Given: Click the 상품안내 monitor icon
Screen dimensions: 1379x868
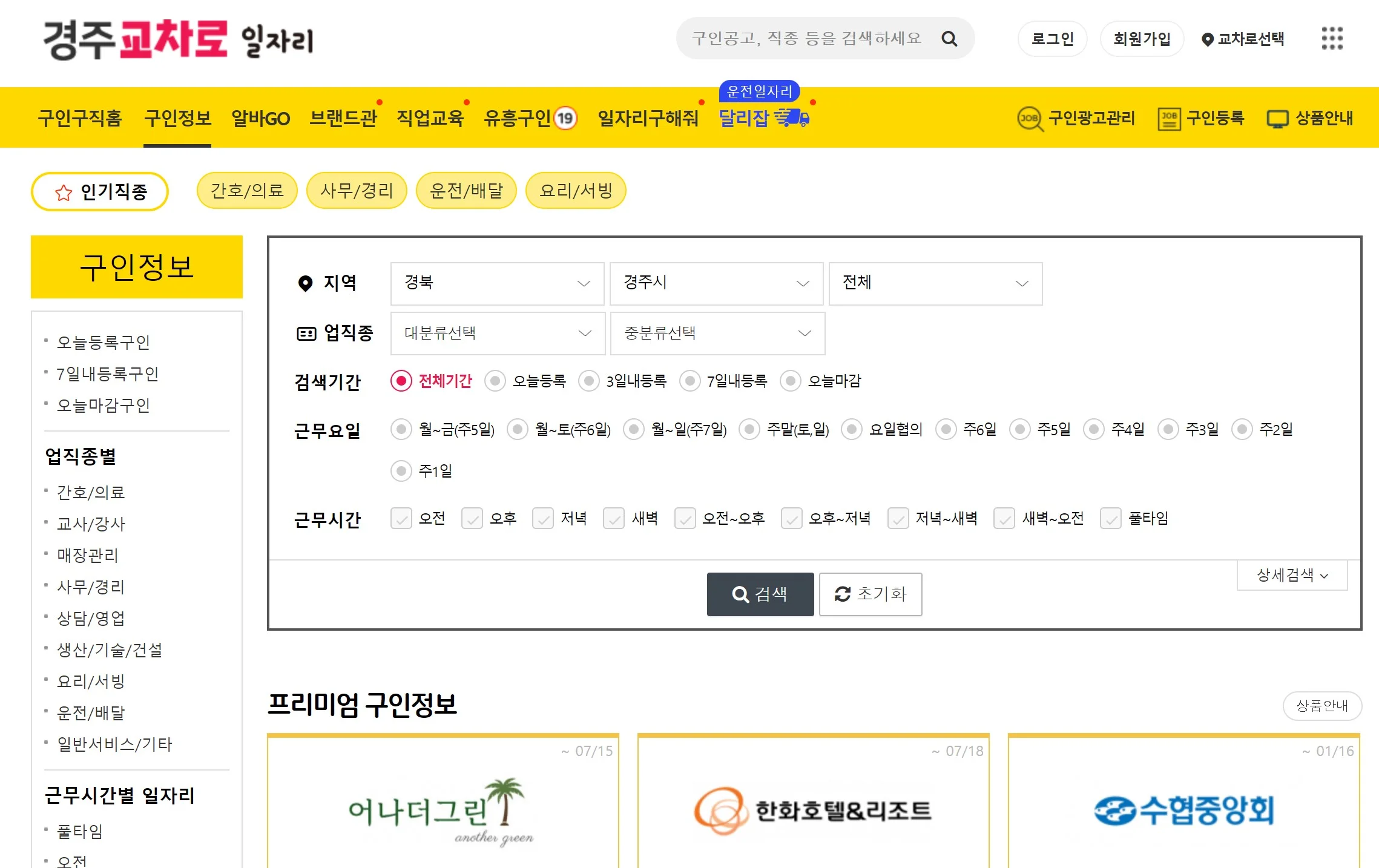Looking at the screenshot, I should [x=1277, y=119].
